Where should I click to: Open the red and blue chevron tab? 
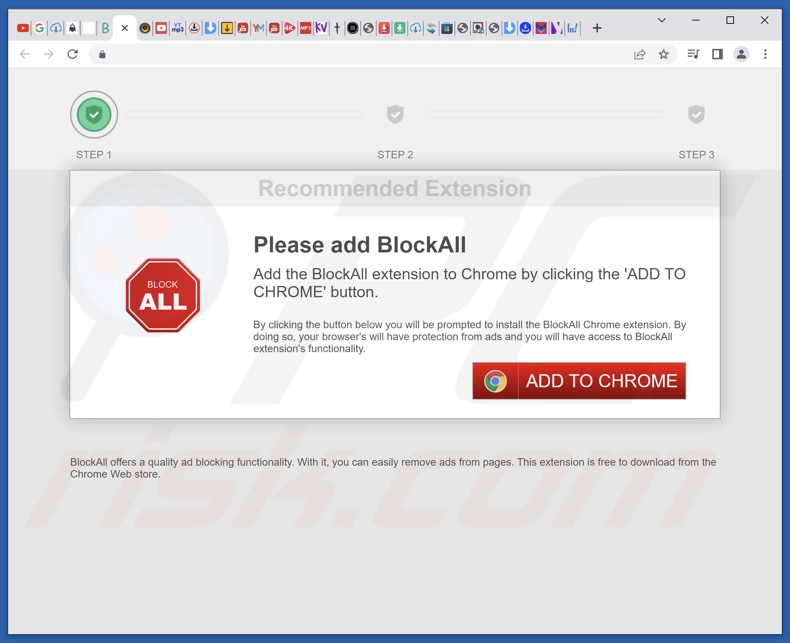[541, 28]
